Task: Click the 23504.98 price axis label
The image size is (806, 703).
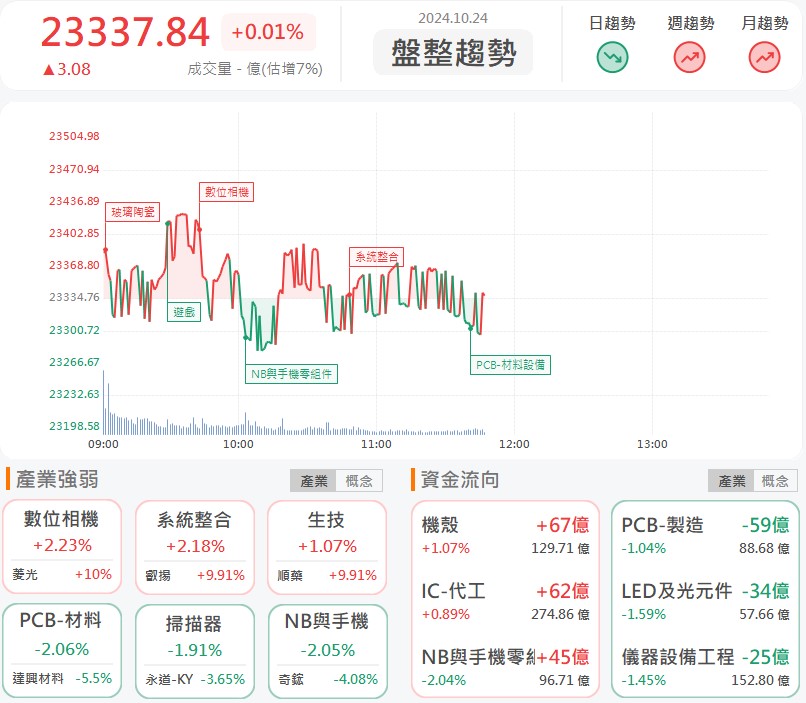Action: (x=74, y=136)
